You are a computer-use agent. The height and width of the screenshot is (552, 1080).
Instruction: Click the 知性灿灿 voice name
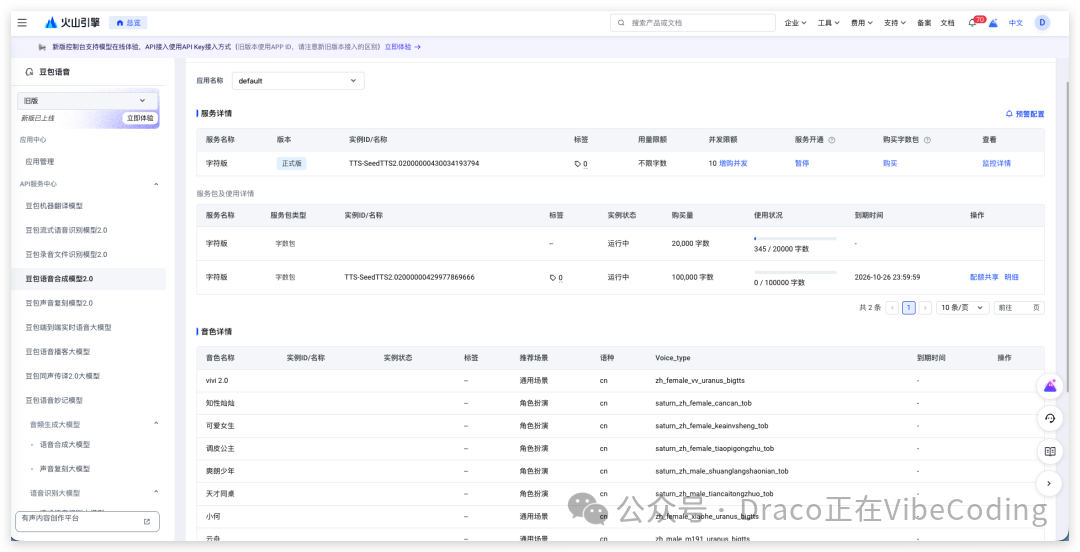(x=220, y=403)
